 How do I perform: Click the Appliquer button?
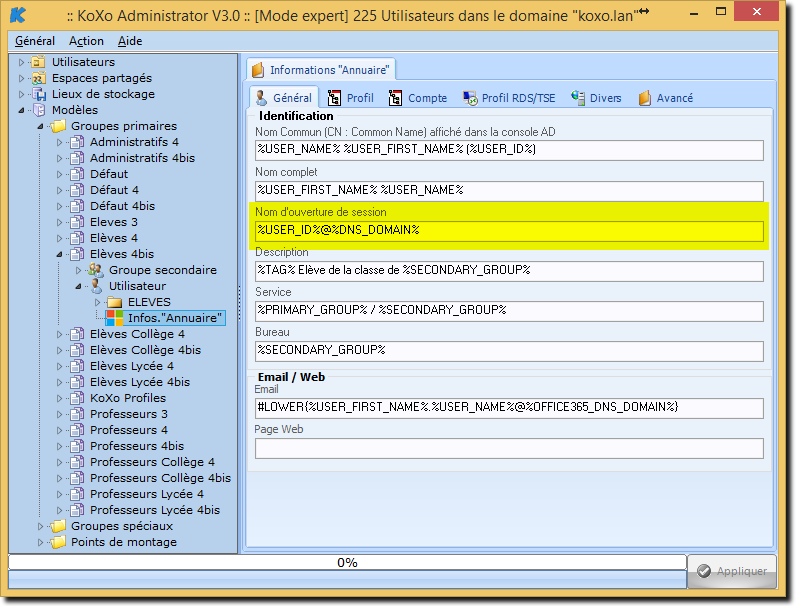tap(732, 571)
